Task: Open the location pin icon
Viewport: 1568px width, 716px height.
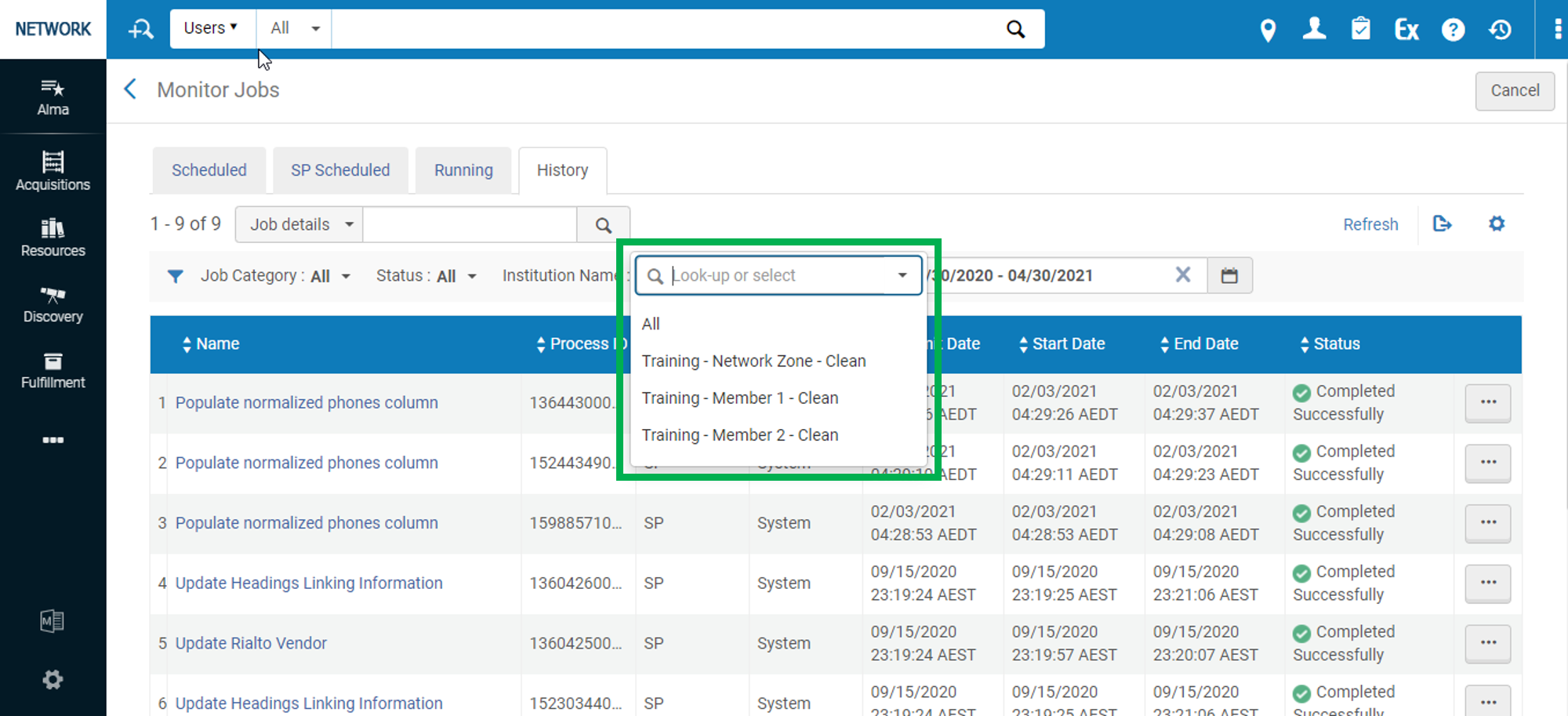Action: (x=1268, y=30)
